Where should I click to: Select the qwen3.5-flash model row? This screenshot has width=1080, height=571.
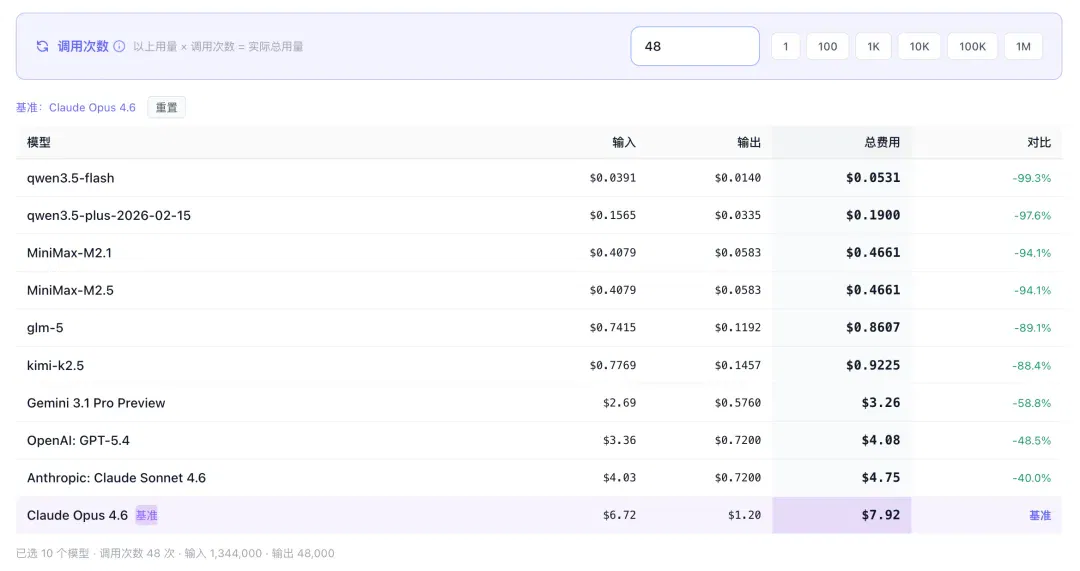point(539,178)
